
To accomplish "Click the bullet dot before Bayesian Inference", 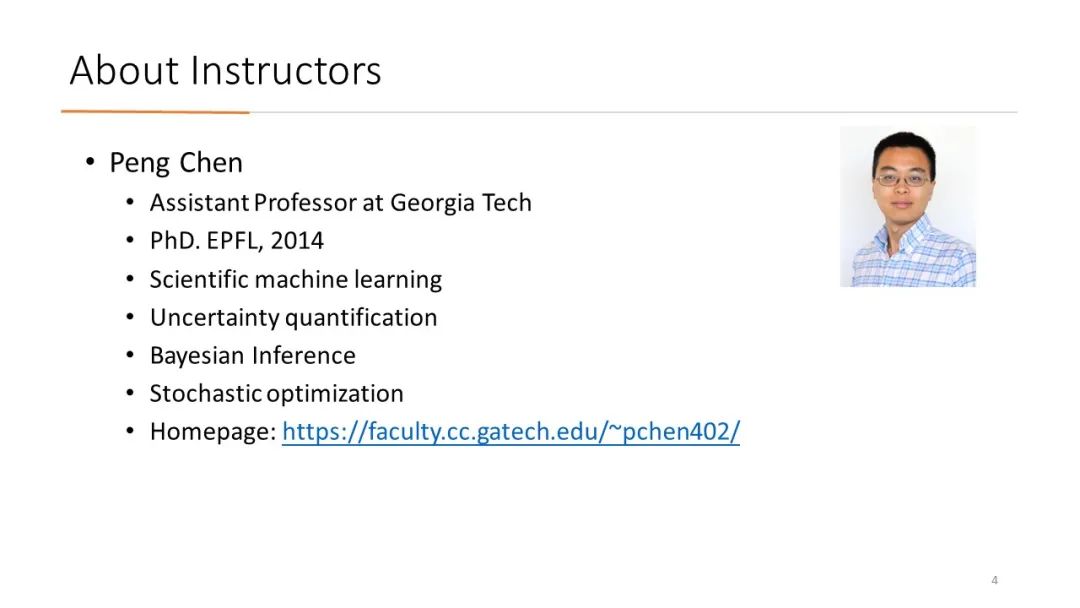I will coord(131,355).
